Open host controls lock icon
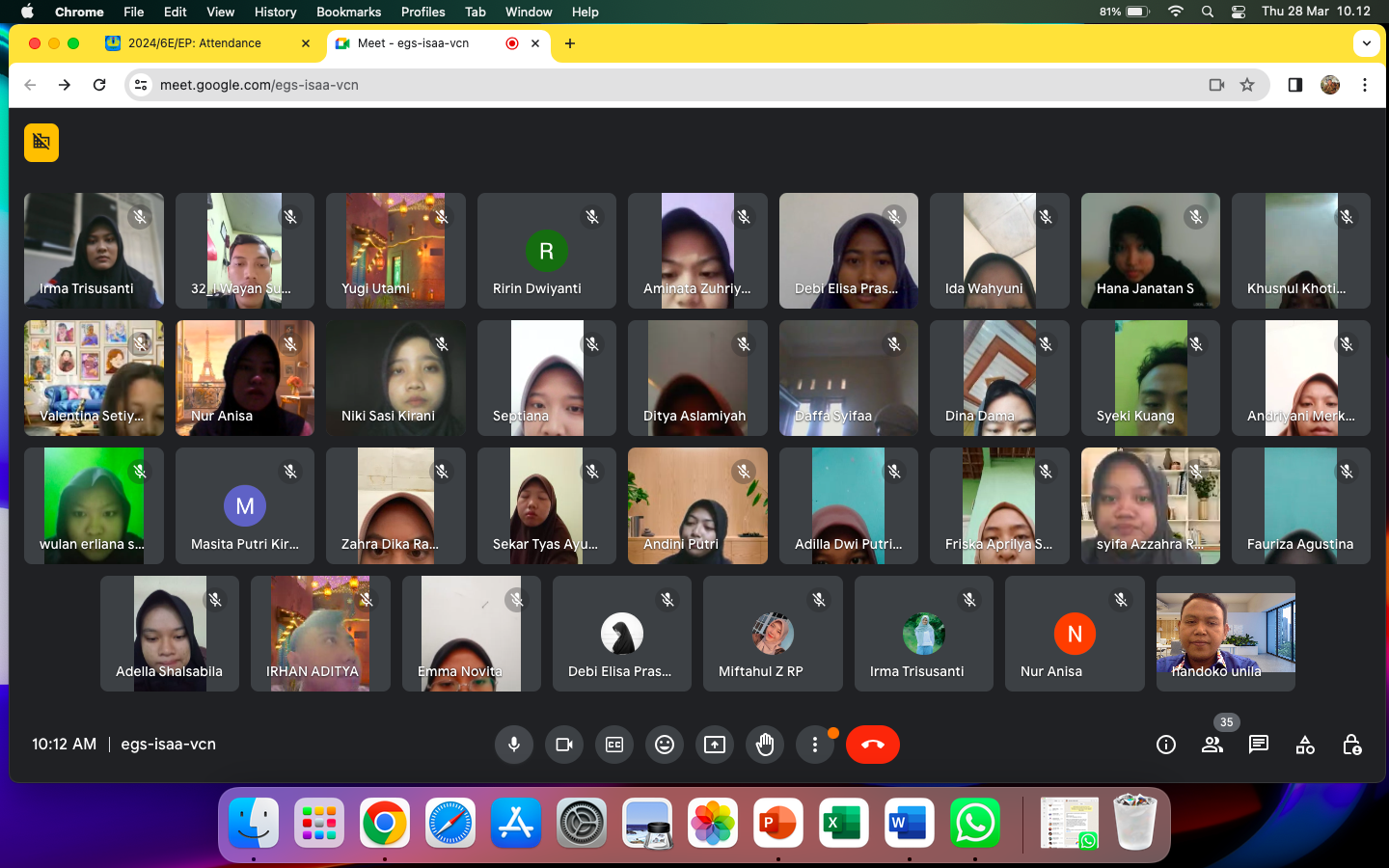This screenshot has width=1389, height=868. click(x=1351, y=745)
